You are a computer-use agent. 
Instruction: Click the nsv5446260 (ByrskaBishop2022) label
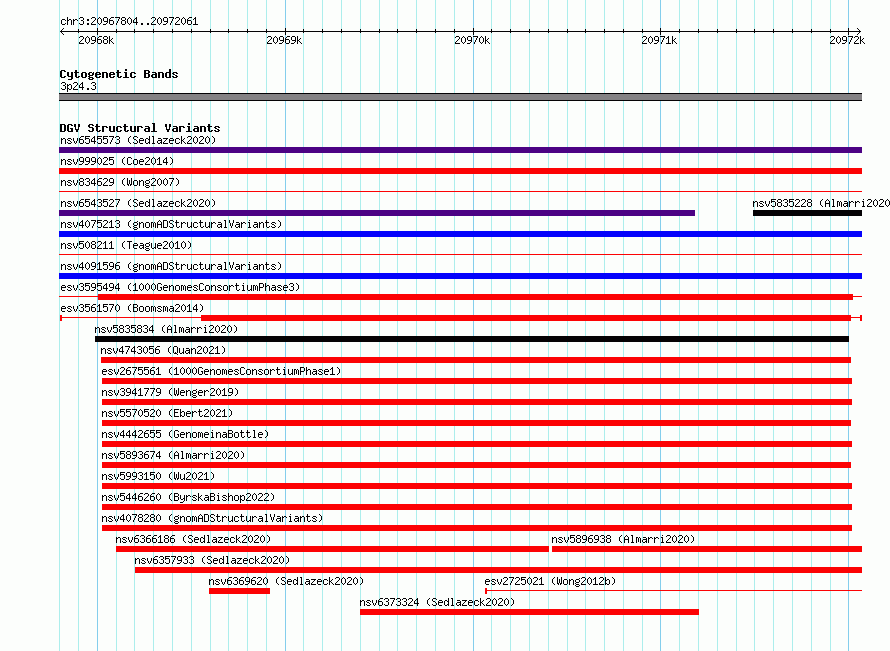[188, 497]
